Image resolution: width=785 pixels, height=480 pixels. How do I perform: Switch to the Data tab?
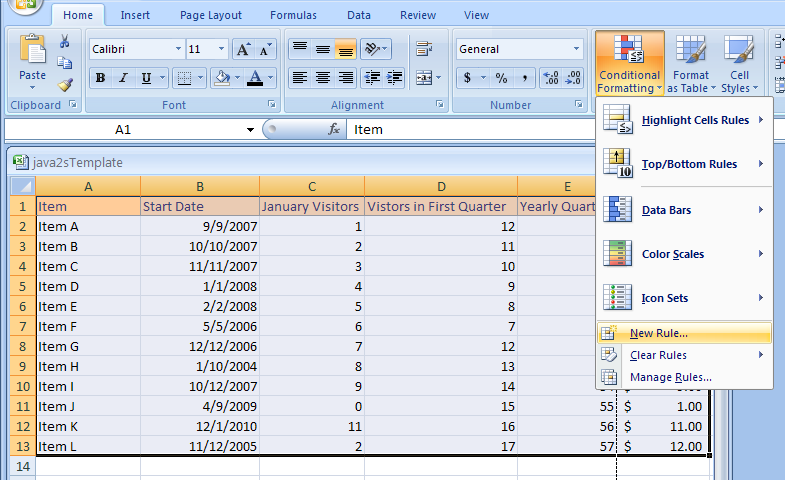(x=359, y=15)
